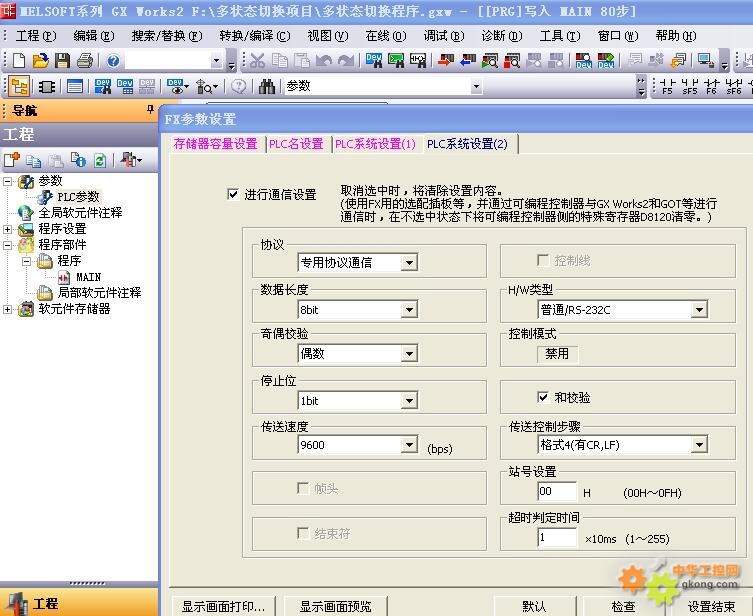Click the Paste icon in toolbar

(x=302, y=60)
